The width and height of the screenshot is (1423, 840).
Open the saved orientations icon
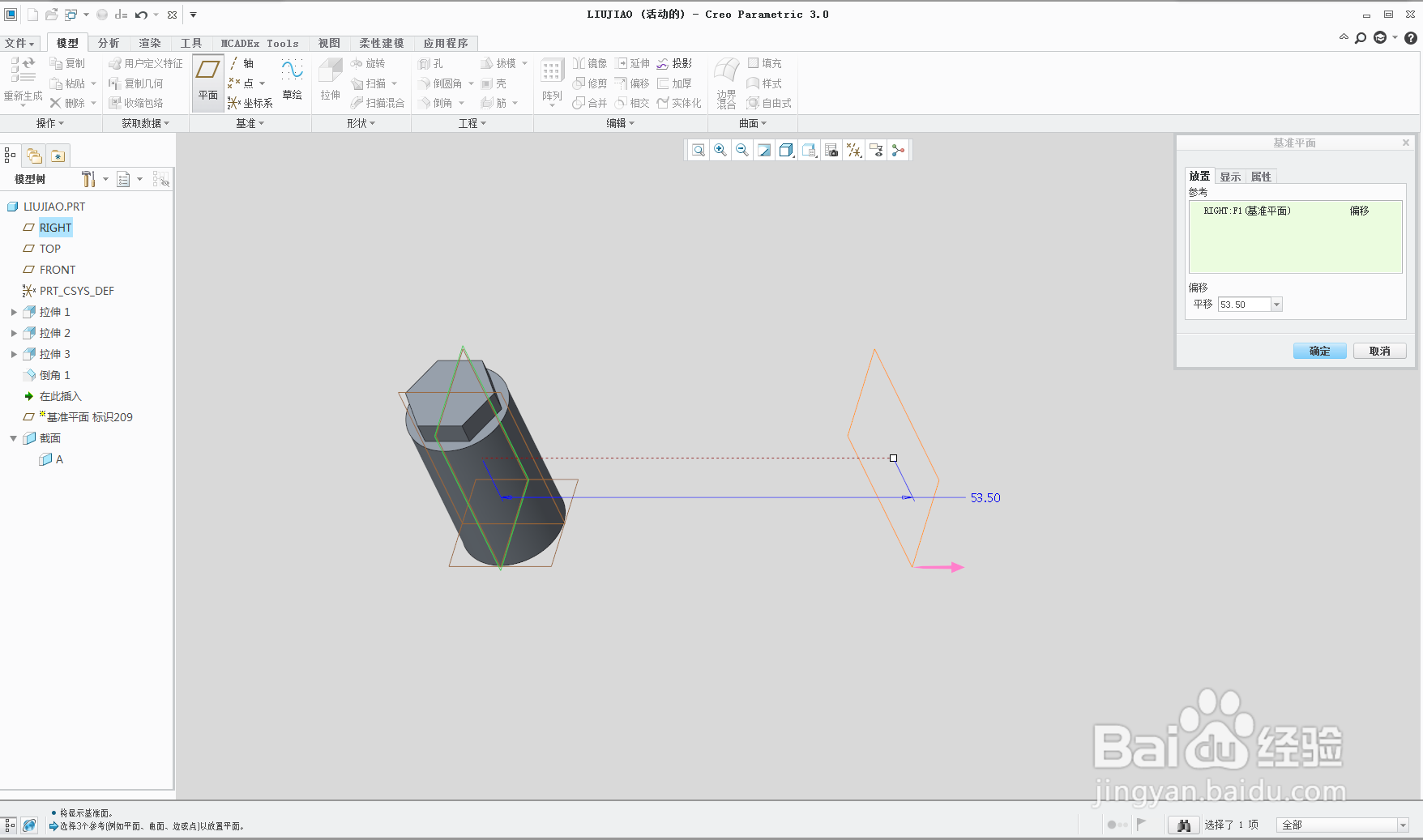809,150
